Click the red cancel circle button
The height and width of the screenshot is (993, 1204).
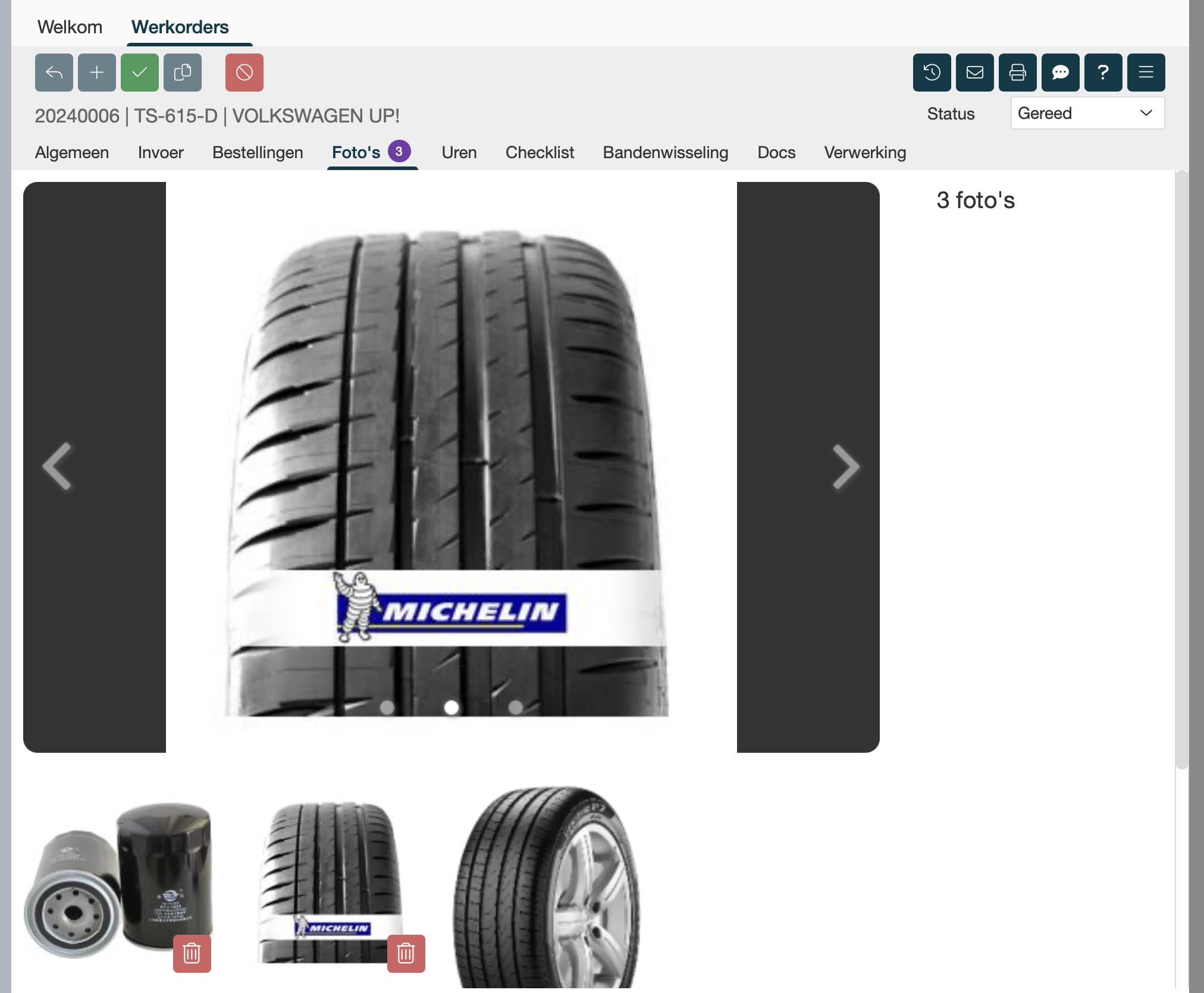coord(244,73)
